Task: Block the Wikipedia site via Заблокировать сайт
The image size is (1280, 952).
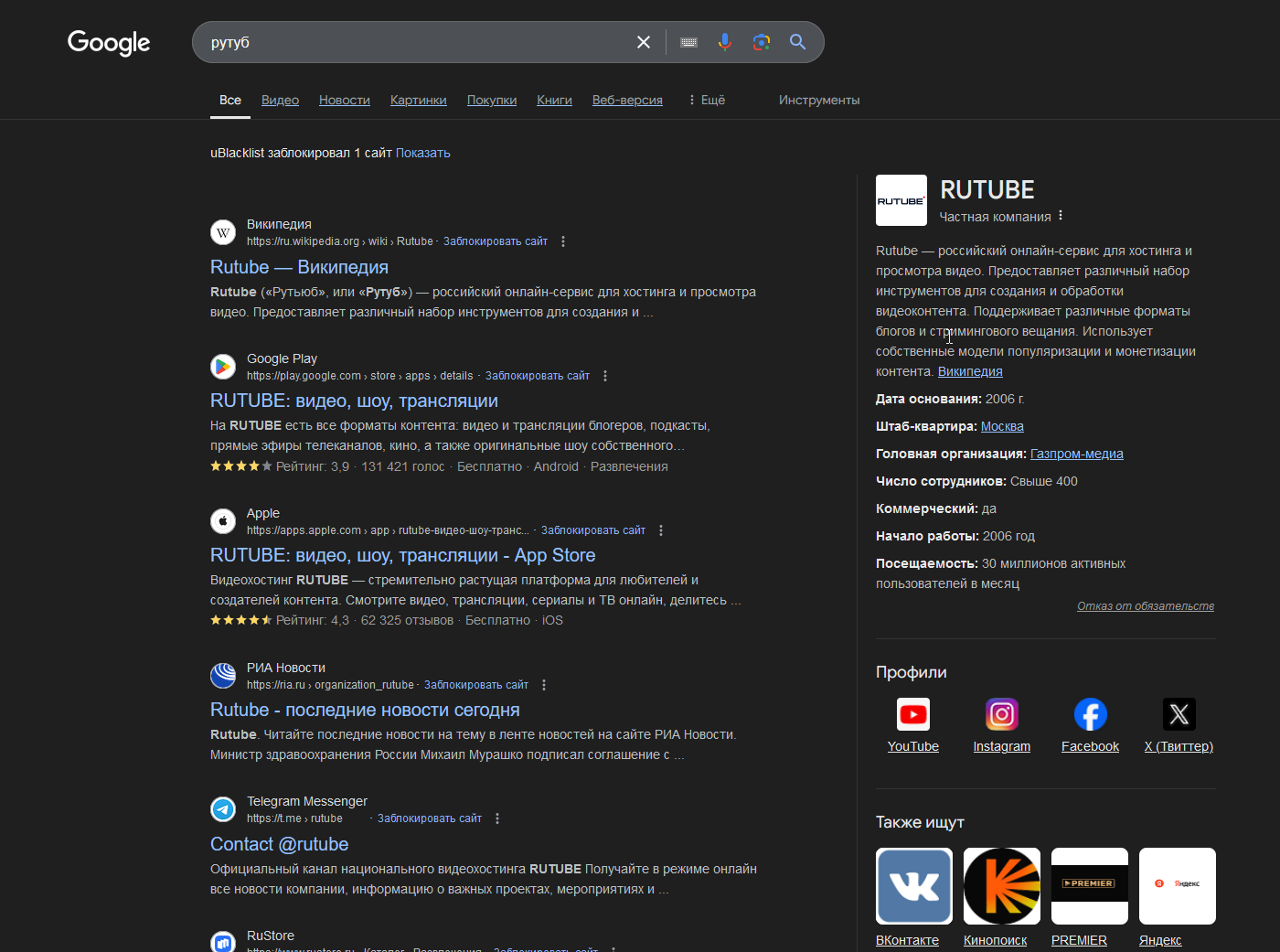Action: pos(496,241)
